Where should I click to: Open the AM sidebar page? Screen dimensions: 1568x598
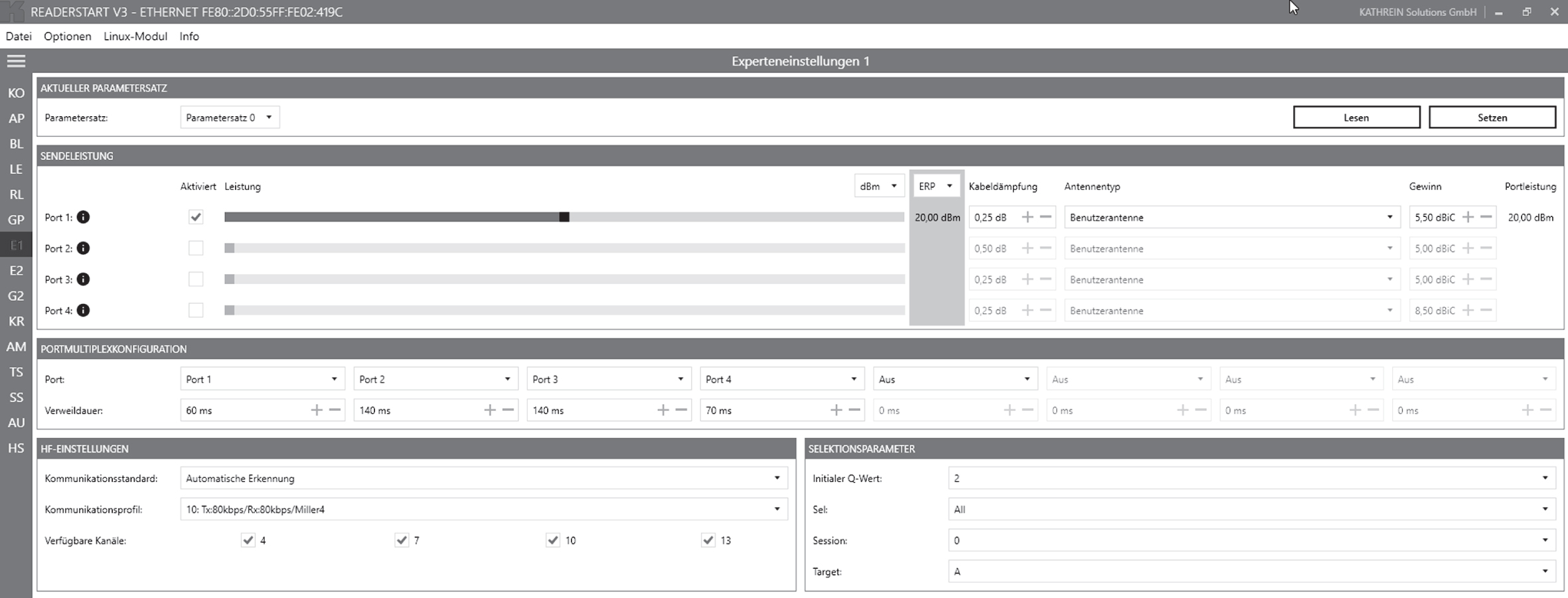tap(16, 346)
